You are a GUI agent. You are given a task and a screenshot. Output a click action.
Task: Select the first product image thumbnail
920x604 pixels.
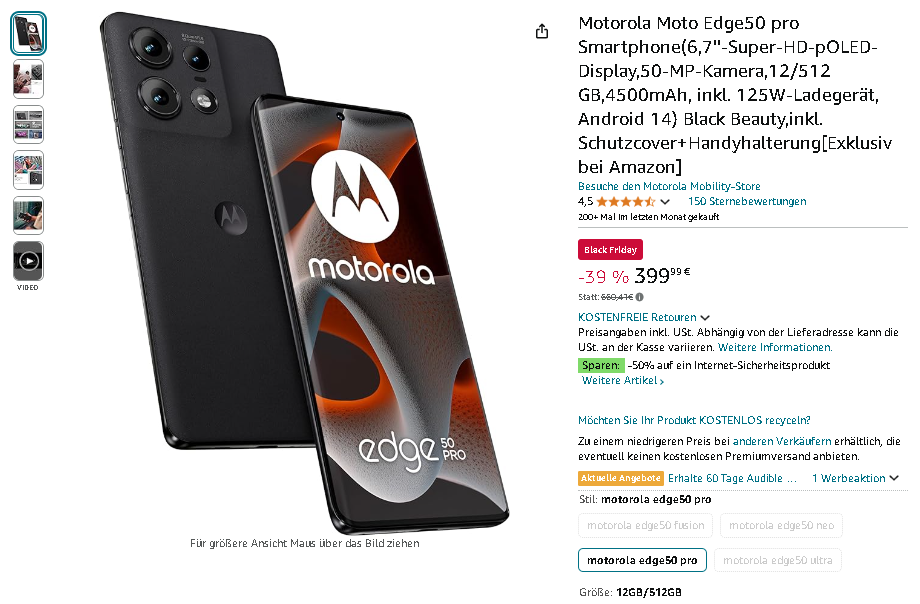(28, 33)
